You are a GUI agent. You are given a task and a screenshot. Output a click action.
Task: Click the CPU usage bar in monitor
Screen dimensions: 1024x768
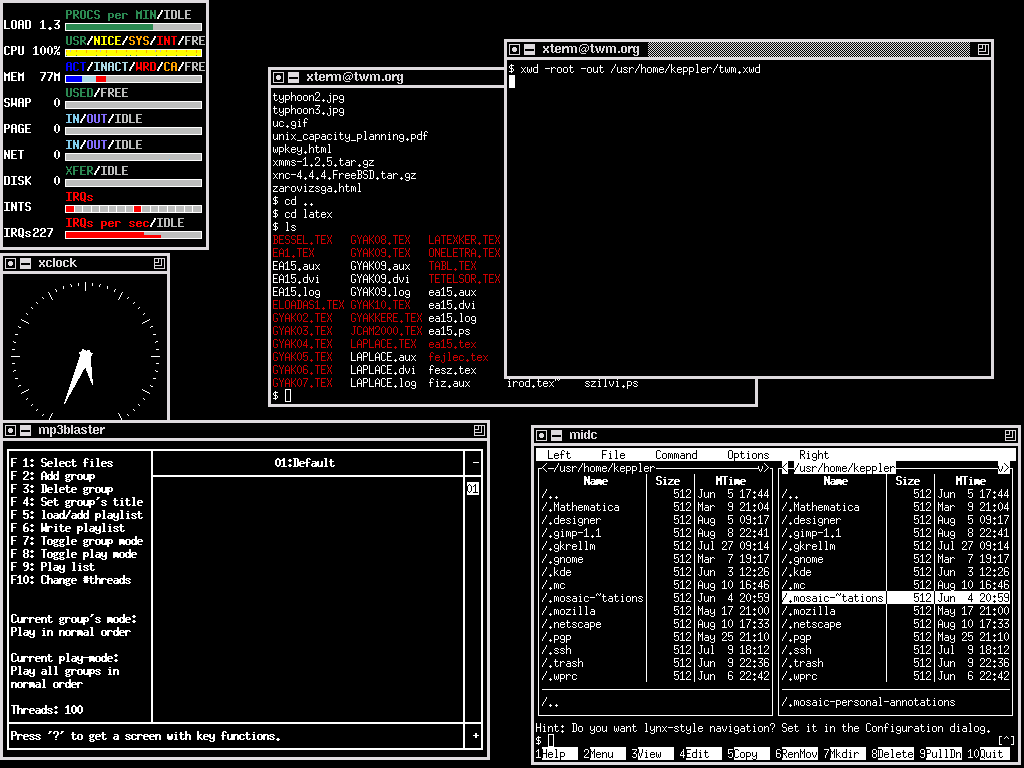pos(133,54)
